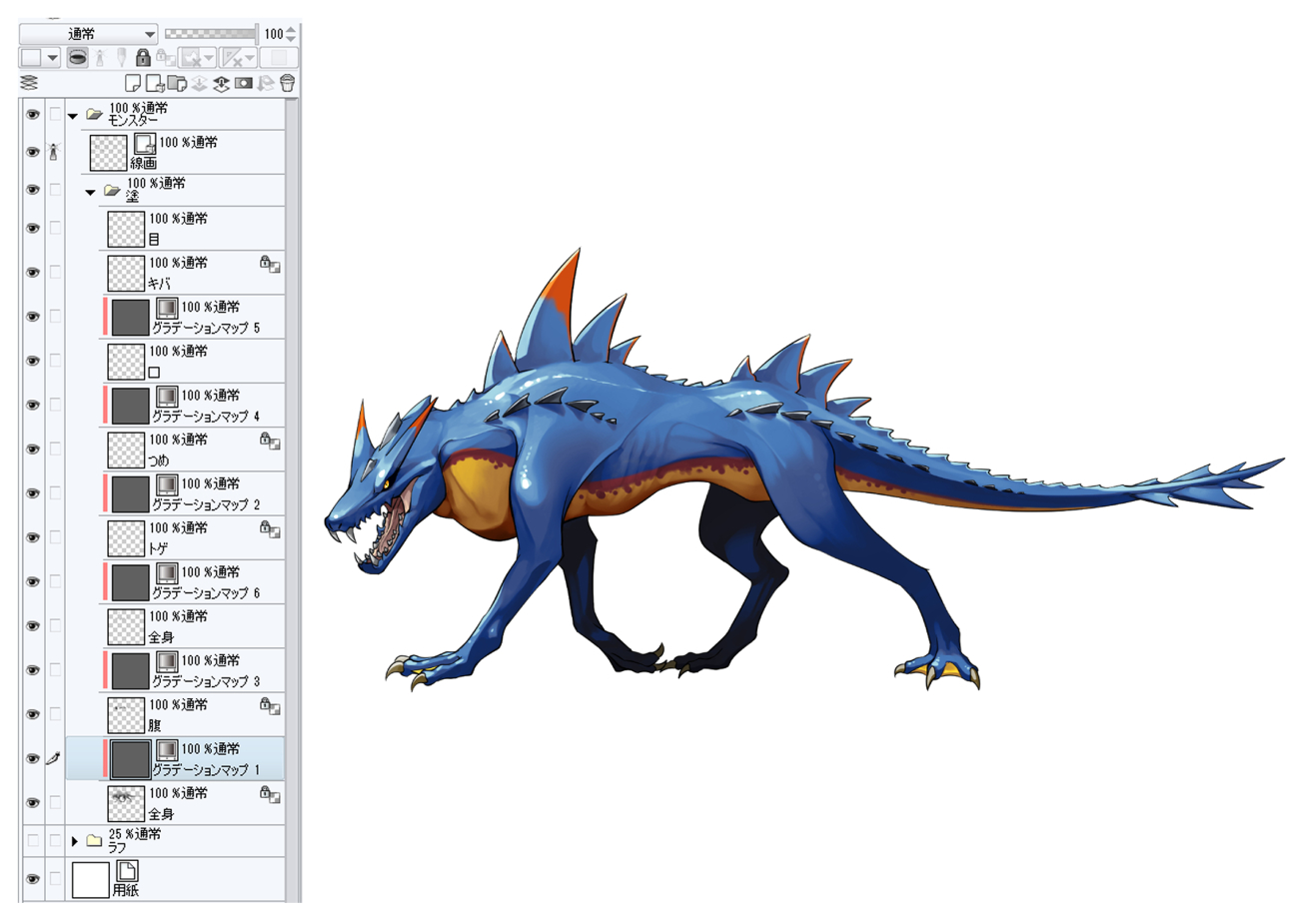1299x924 pixels.
Task: Click the gradient icon on グラデーションマップ 4
Action: 167,396
